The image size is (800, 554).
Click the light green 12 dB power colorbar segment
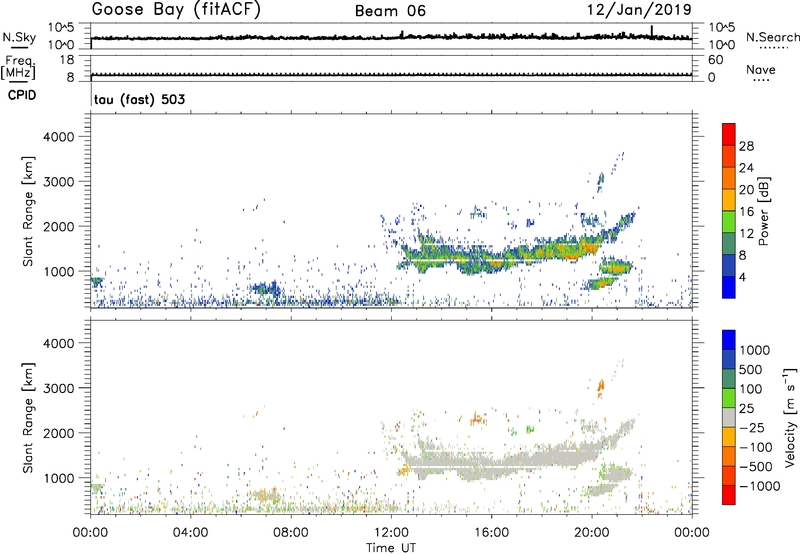729,222
